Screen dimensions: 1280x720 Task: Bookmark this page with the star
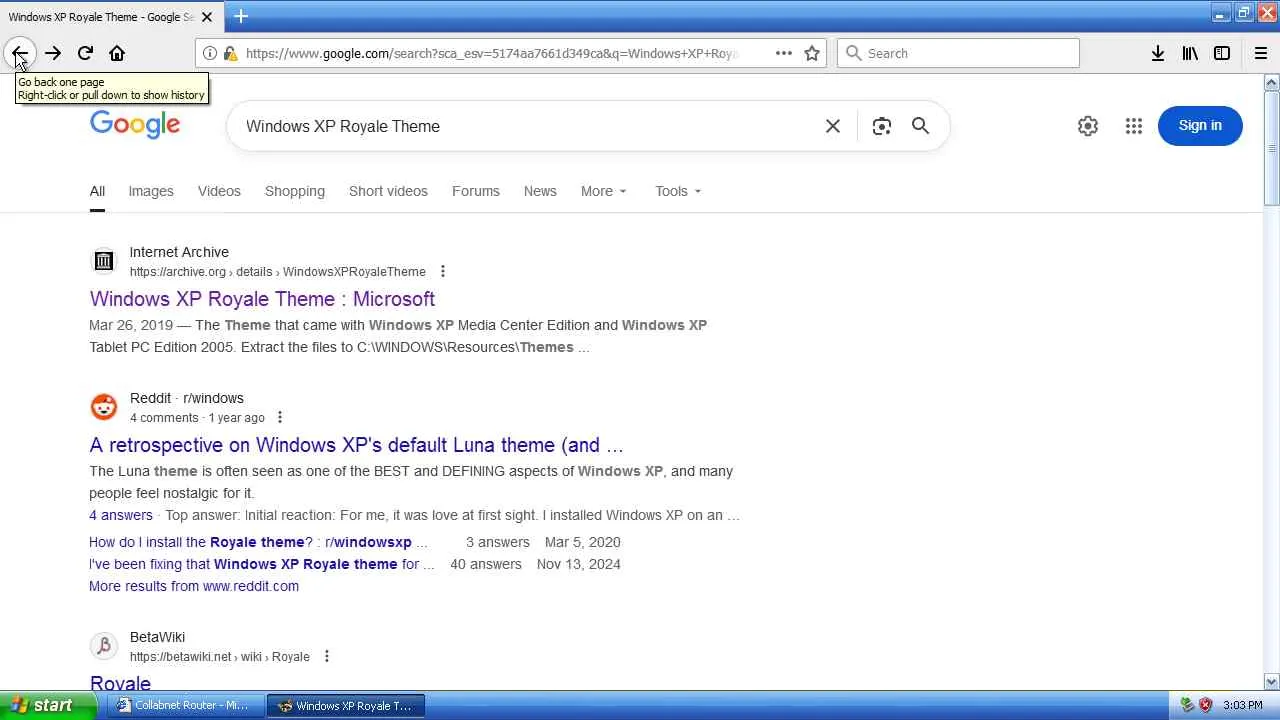coord(812,53)
